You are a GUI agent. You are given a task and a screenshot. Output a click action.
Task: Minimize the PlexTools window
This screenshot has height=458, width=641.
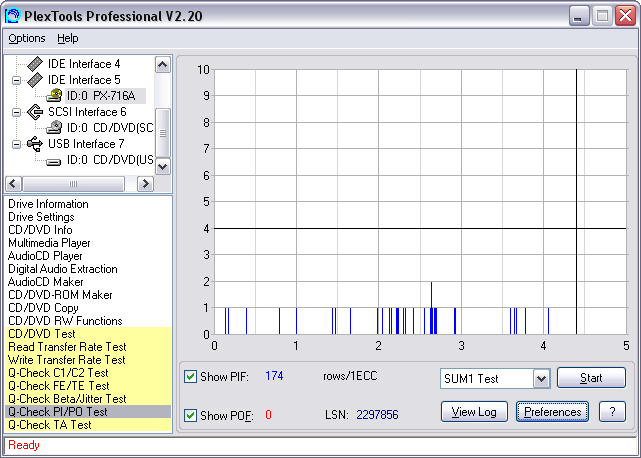[578, 16]
